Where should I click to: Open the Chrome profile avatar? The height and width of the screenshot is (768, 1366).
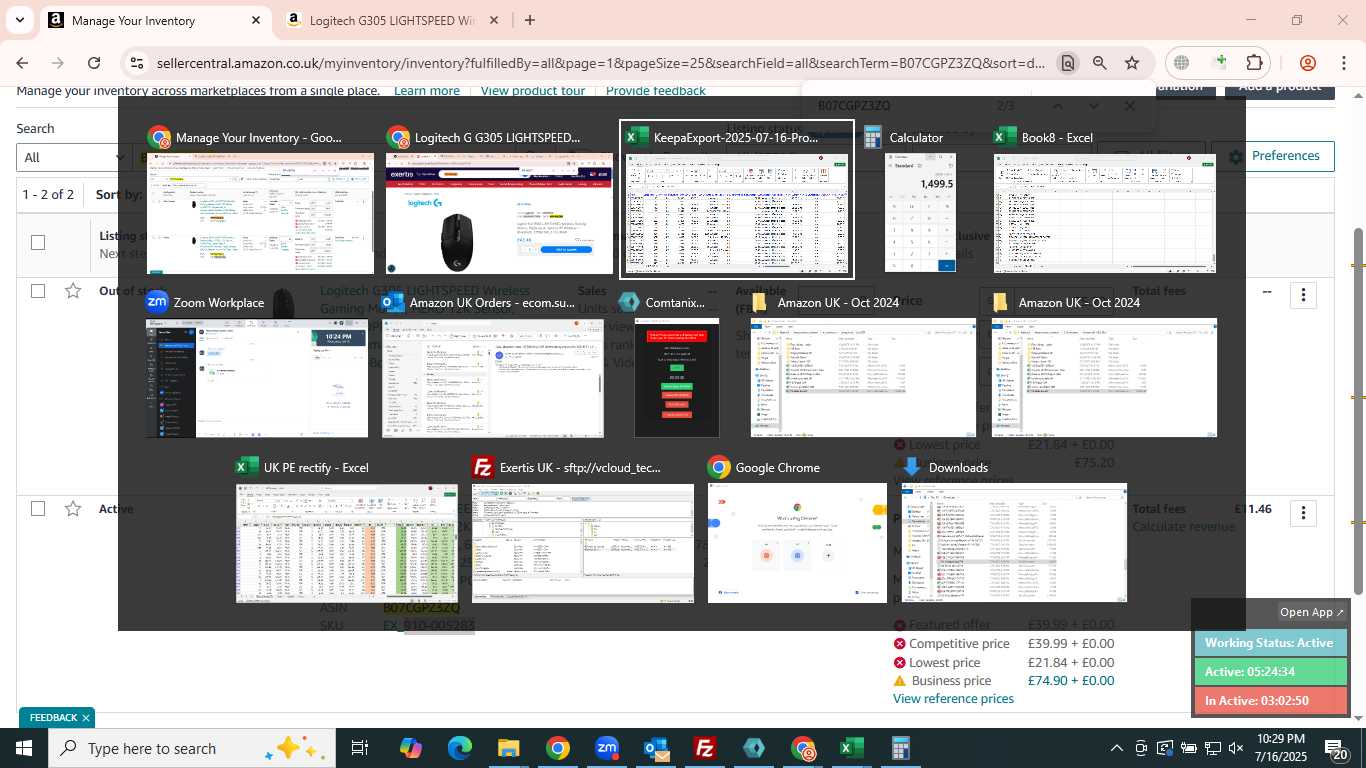[1307, 63]
